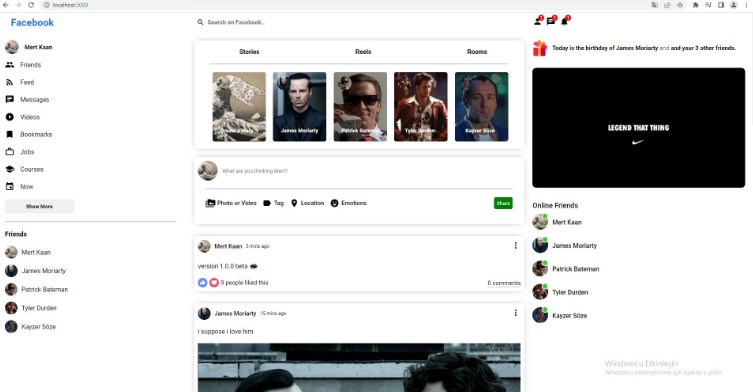The height and width of the screenshot is (392, 753).
Task: Select Kayzer Söze in Friends list
Action: pyautogui.click(x=30, y=327)
